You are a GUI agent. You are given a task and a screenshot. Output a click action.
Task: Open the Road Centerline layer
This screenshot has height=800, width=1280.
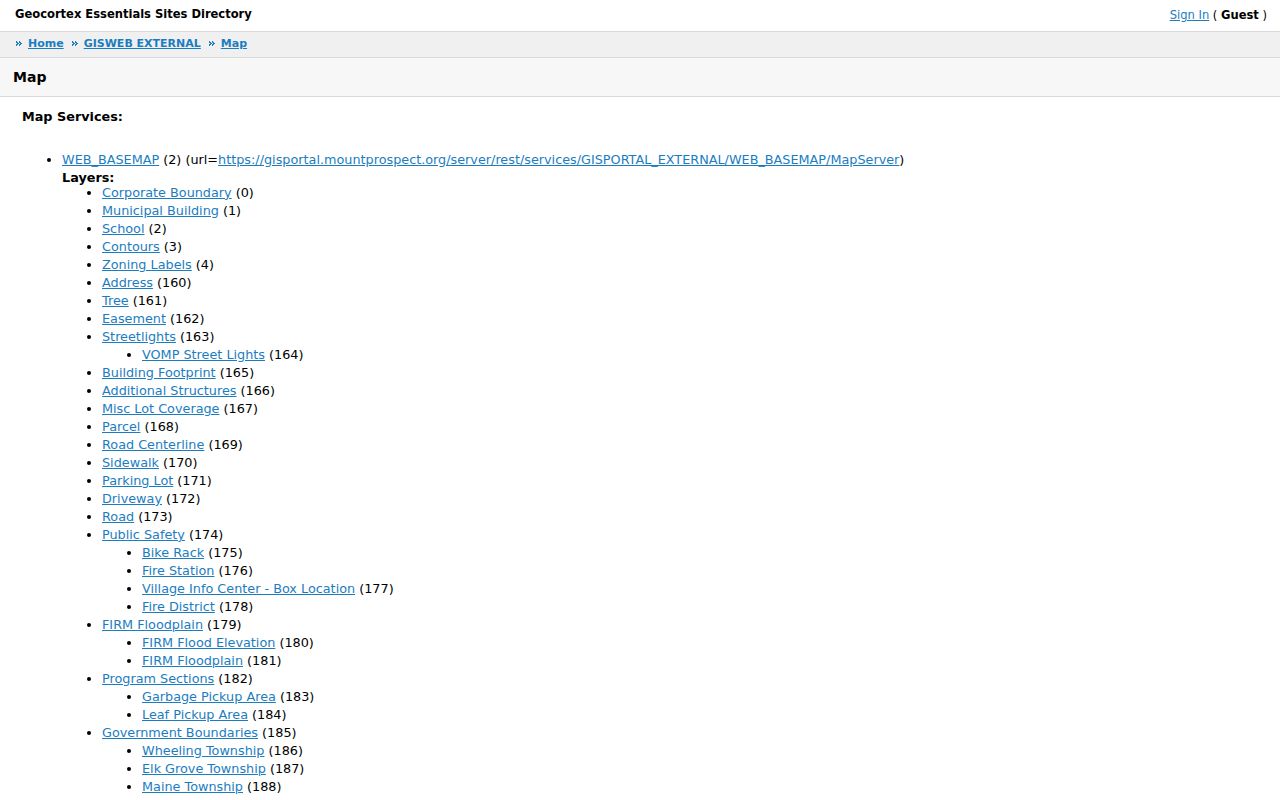[x=153, y=445]
